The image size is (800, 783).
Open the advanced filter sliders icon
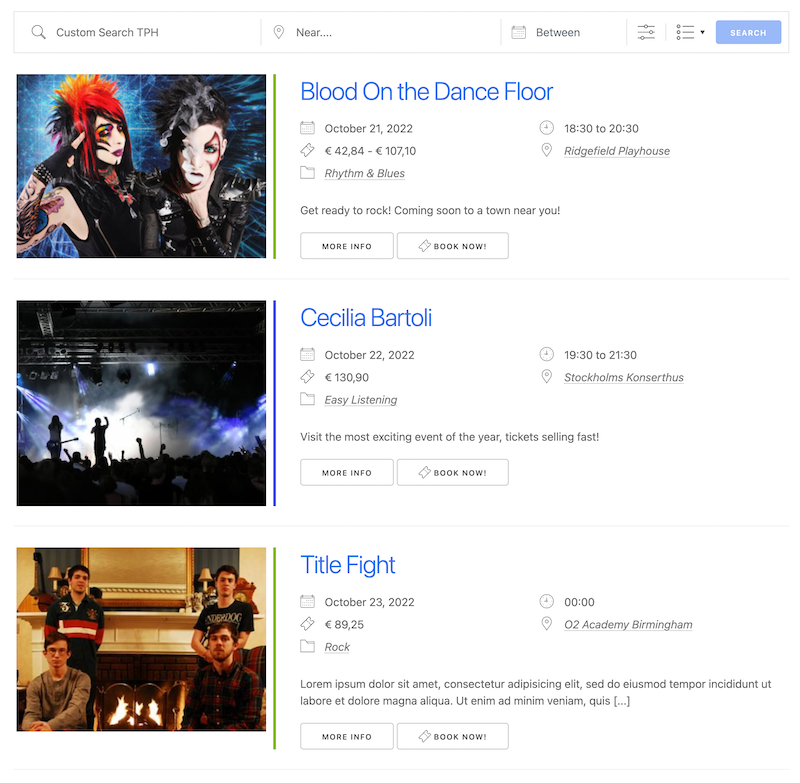pos(646,33)
